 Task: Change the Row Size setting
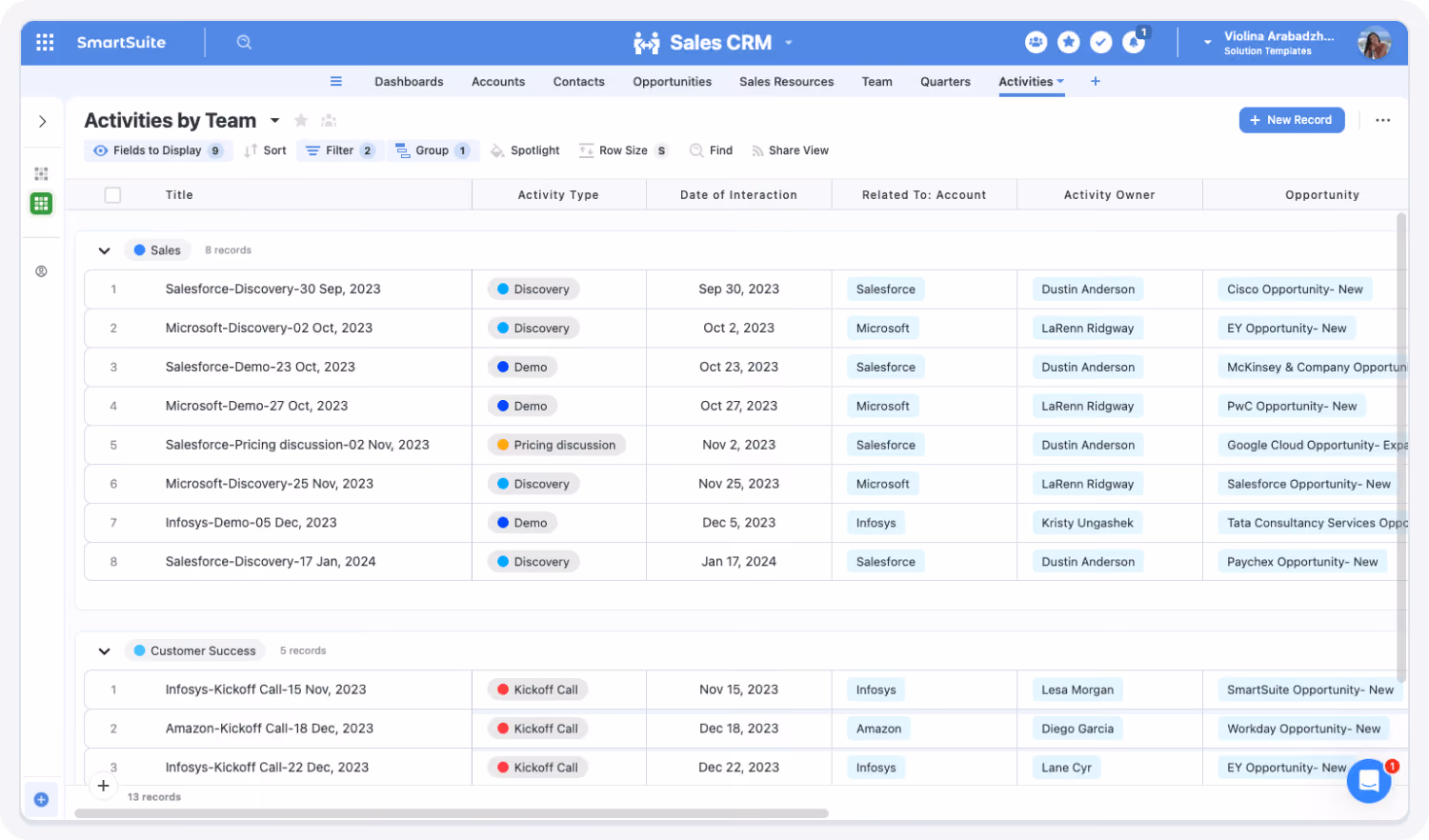tap(623, 150)
